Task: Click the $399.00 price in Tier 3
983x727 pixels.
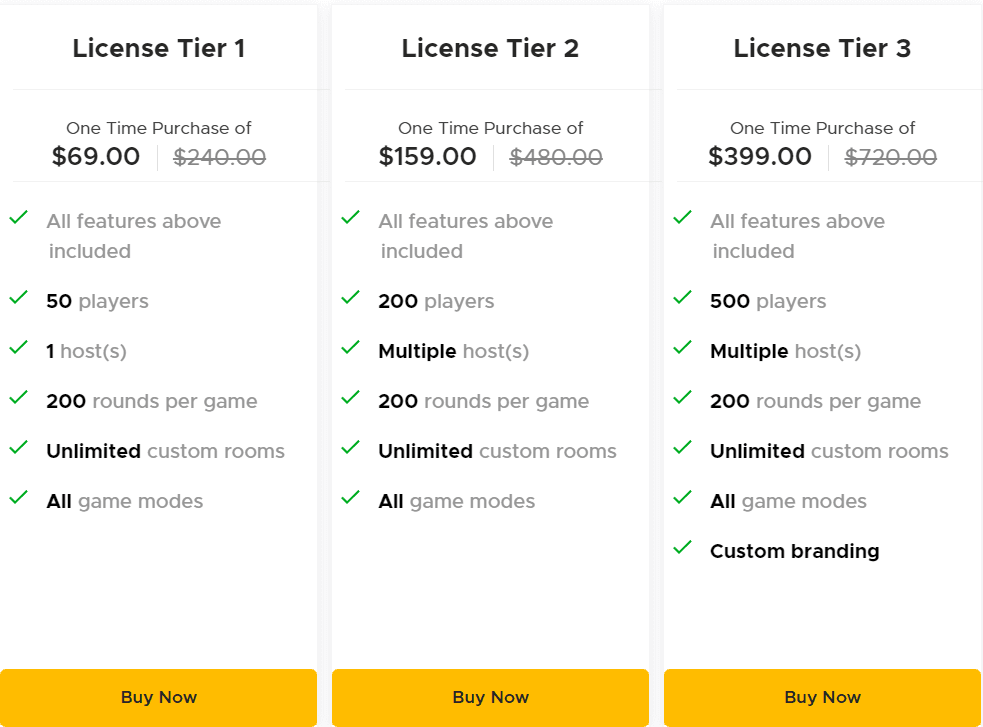Action: click(x=760, y=157)
